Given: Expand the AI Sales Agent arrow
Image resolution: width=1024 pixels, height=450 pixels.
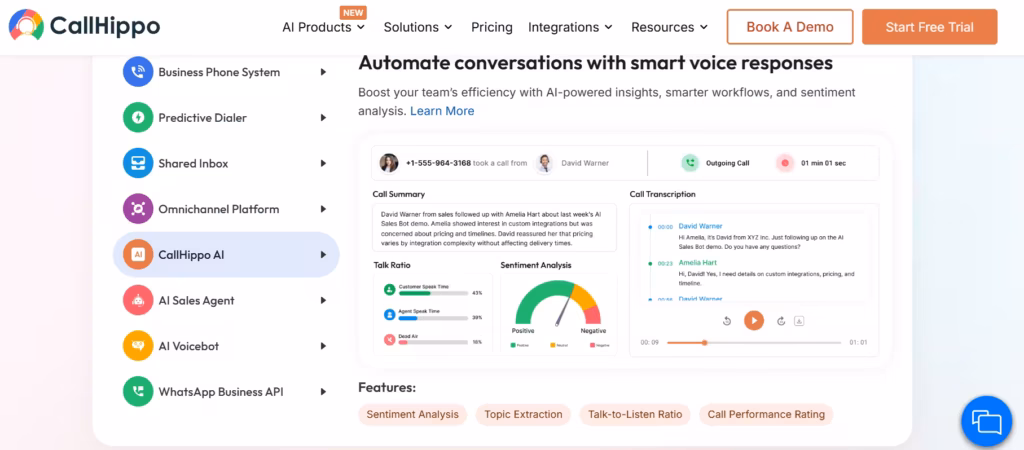Looking at the screenshot, I should pyautogui.click(x=323, y=300).
